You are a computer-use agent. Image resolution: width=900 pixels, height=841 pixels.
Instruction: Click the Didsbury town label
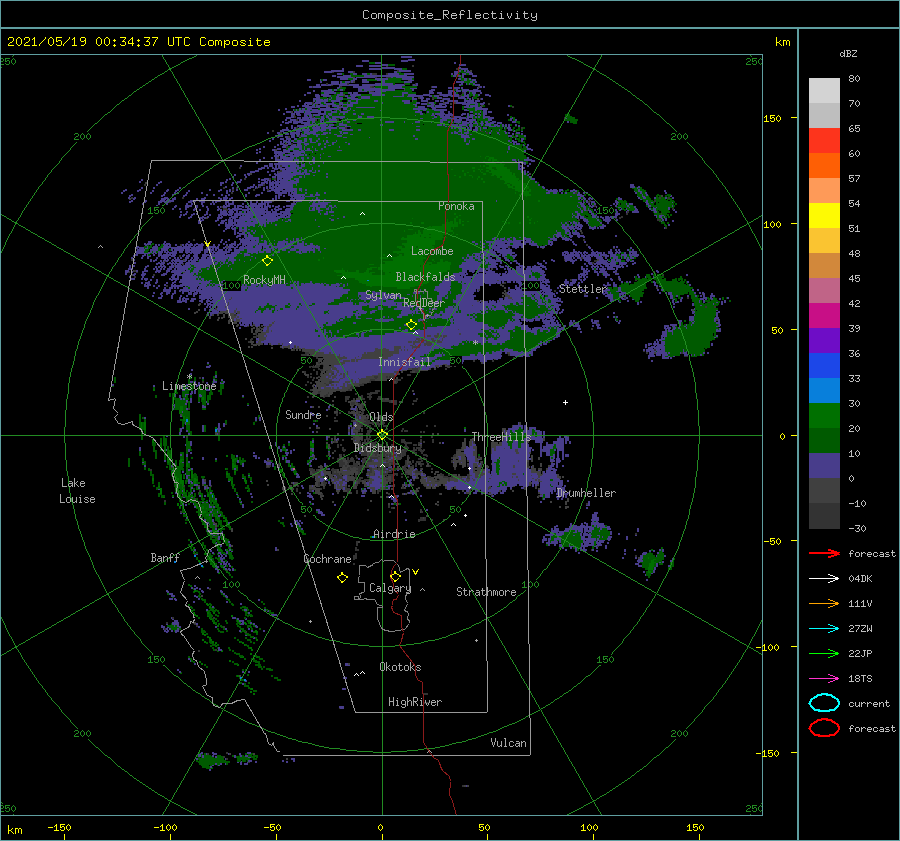(377, 448)
